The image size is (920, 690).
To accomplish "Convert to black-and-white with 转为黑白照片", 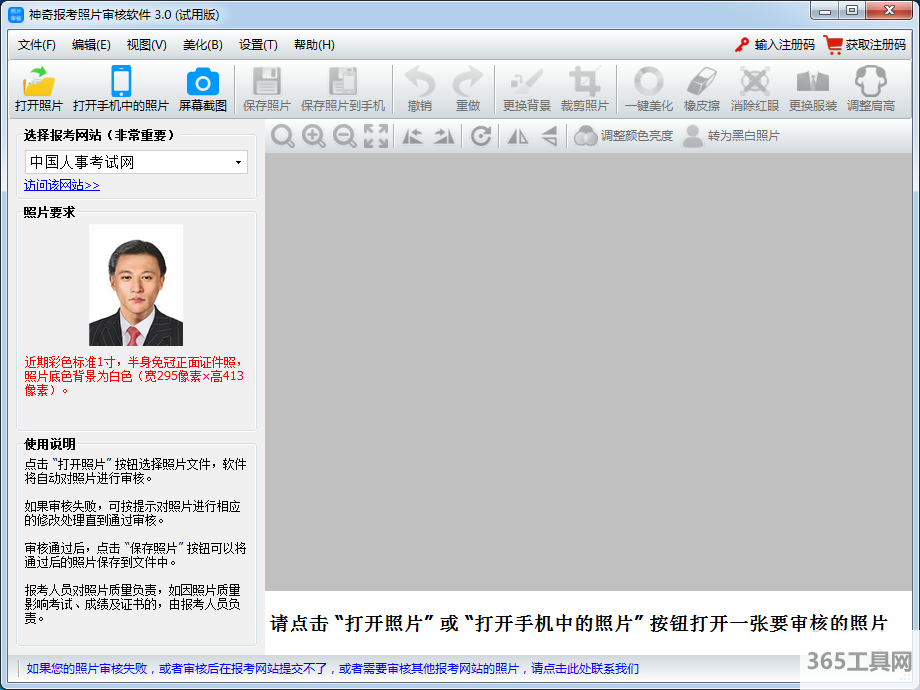I will tap(731, 136).
